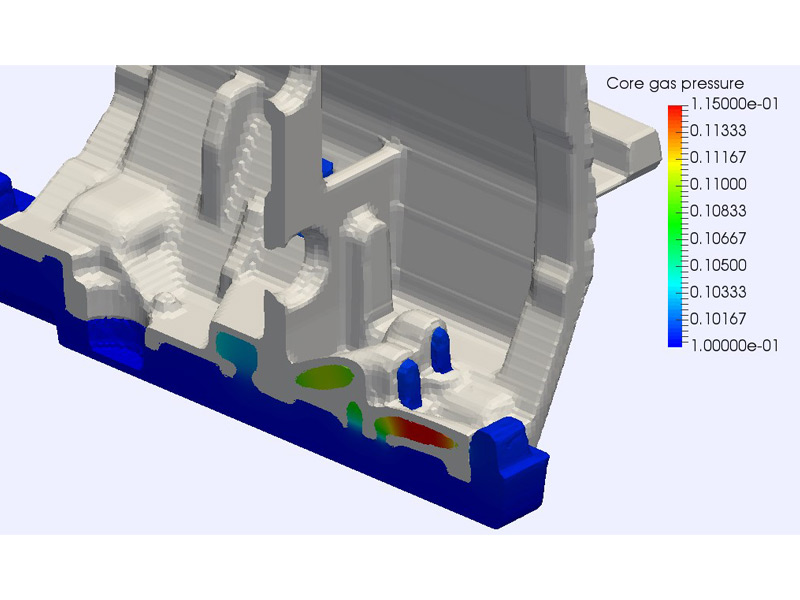This screenshot has width=800, height=600.
Task: Click the rainbow pressure color bar
Action: click(675, 226)
